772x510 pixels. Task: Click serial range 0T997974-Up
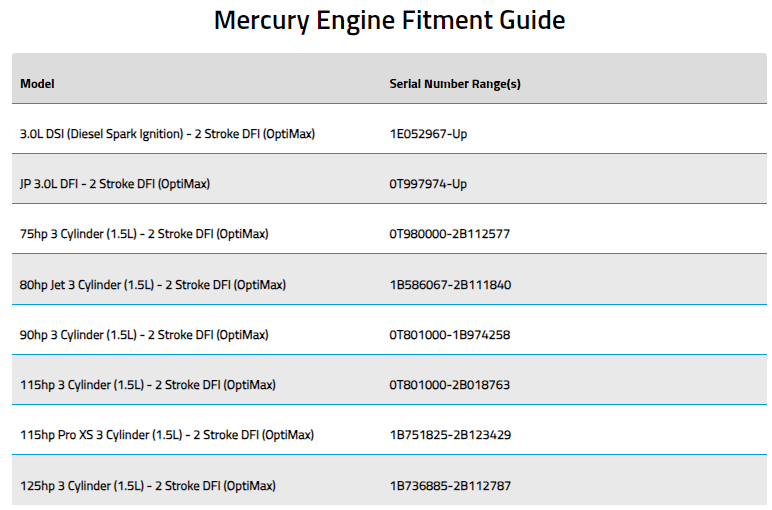(x=428, y=184)
